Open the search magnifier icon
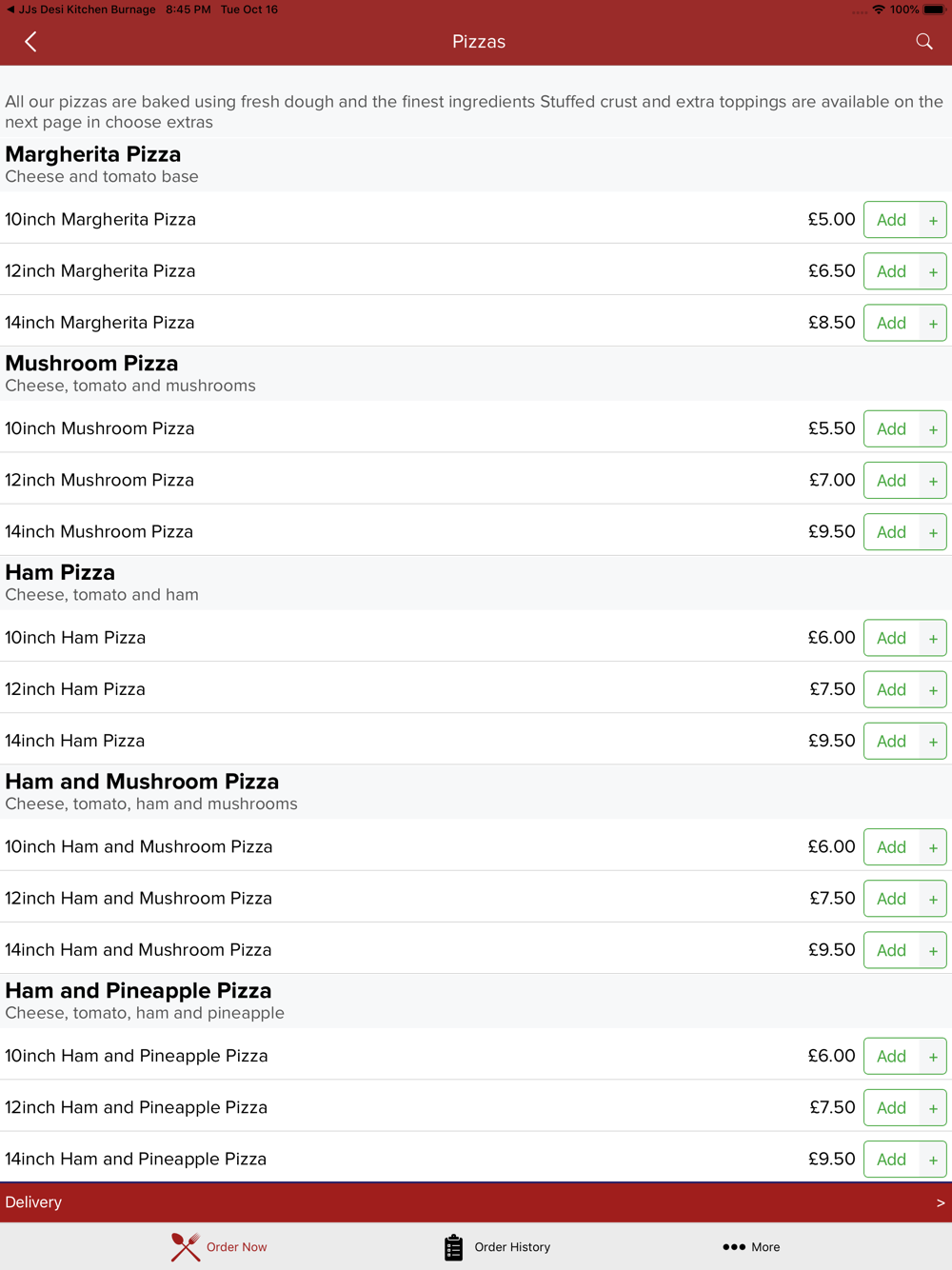The height and width of the screenshot is (1270, 952). [x=923, y=42]
